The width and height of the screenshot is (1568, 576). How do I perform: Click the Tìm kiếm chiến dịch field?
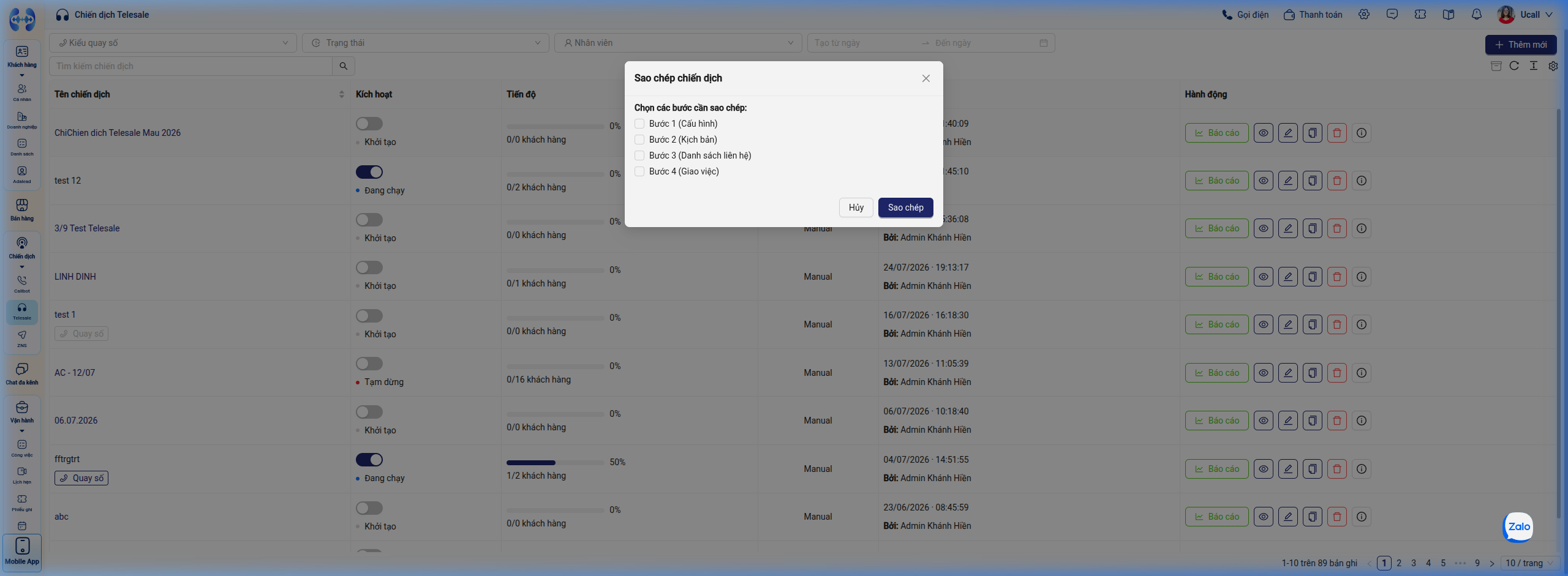point(191,66)
